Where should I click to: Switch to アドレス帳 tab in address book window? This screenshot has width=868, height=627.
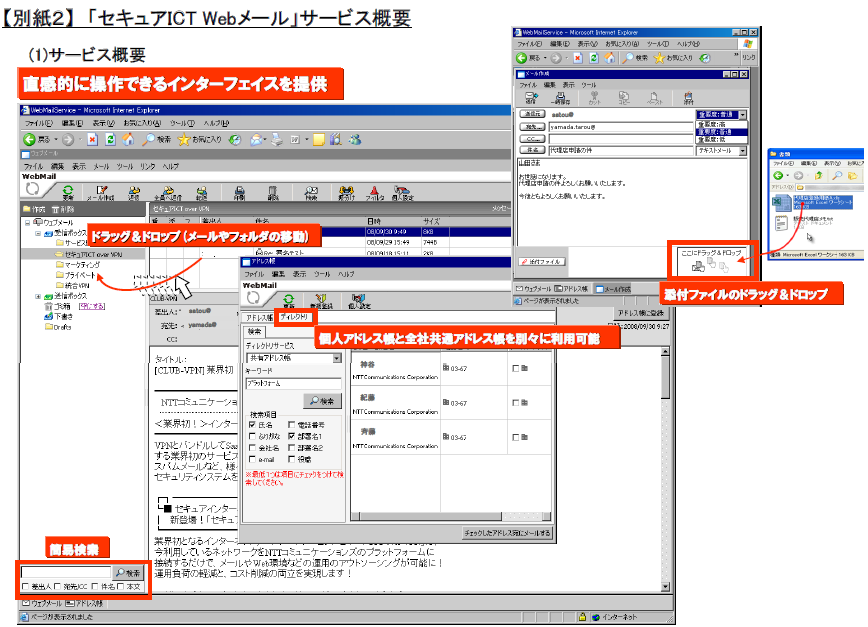[259, 317]
